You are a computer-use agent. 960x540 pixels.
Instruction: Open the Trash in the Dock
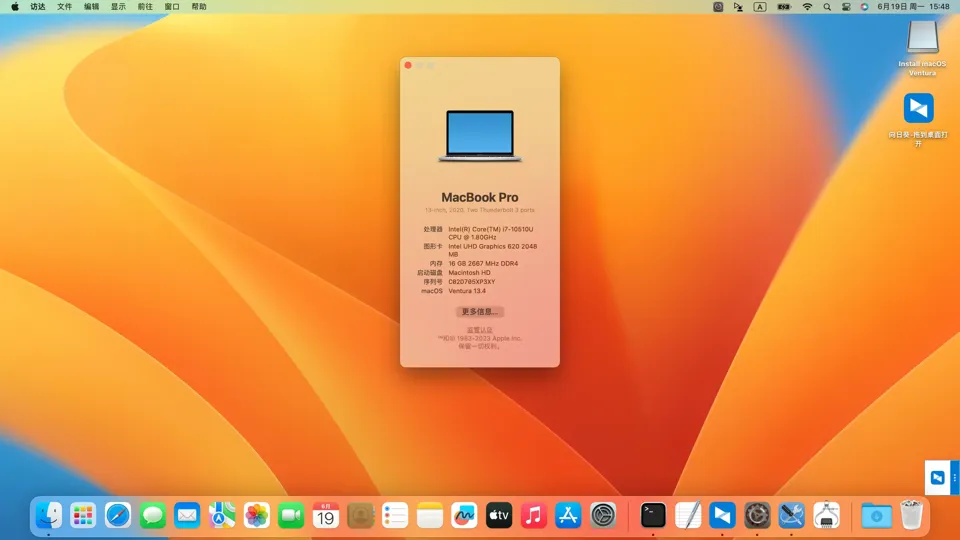tap(911, 516)
